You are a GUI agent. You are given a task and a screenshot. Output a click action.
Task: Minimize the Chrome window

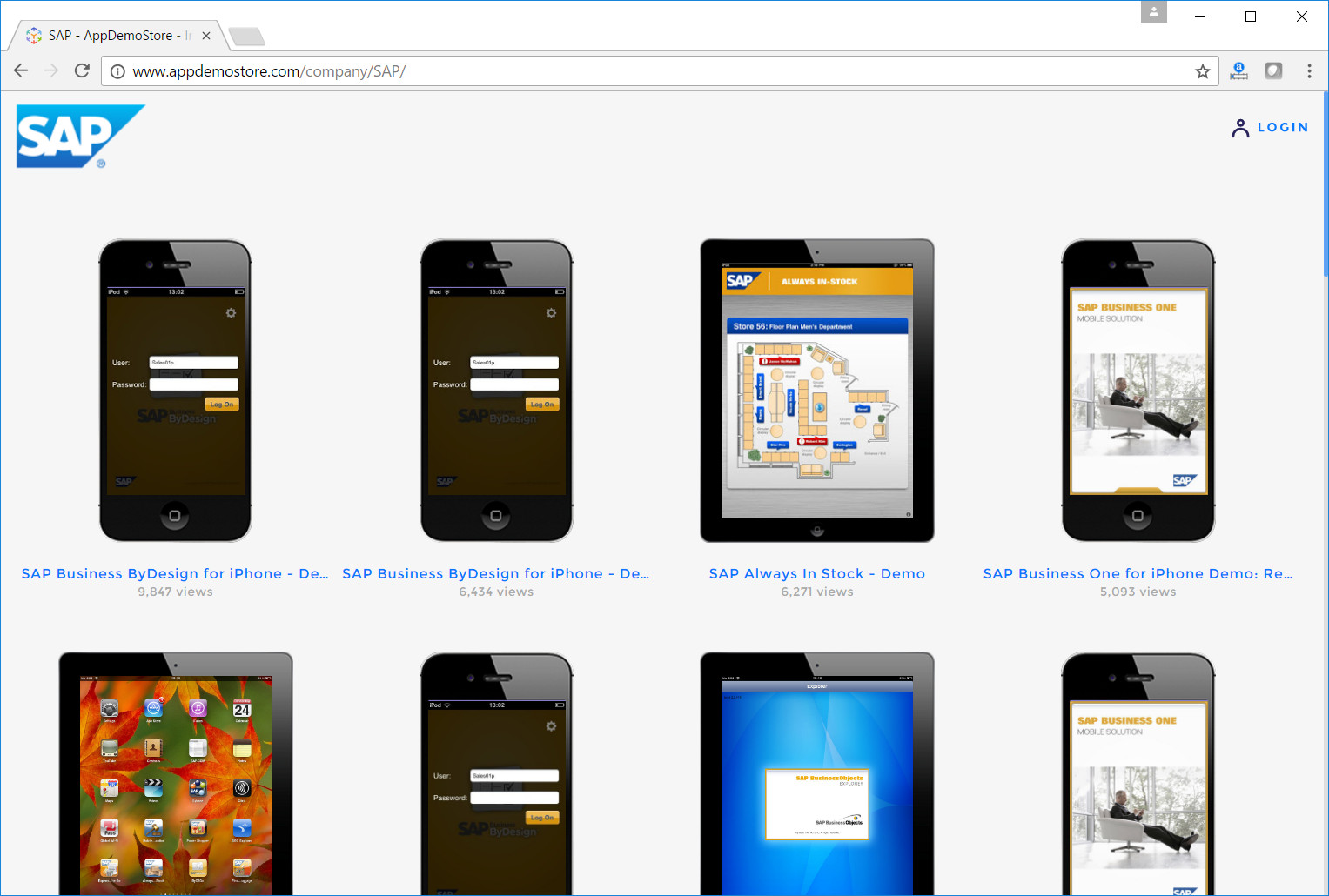click(1200, 16)
